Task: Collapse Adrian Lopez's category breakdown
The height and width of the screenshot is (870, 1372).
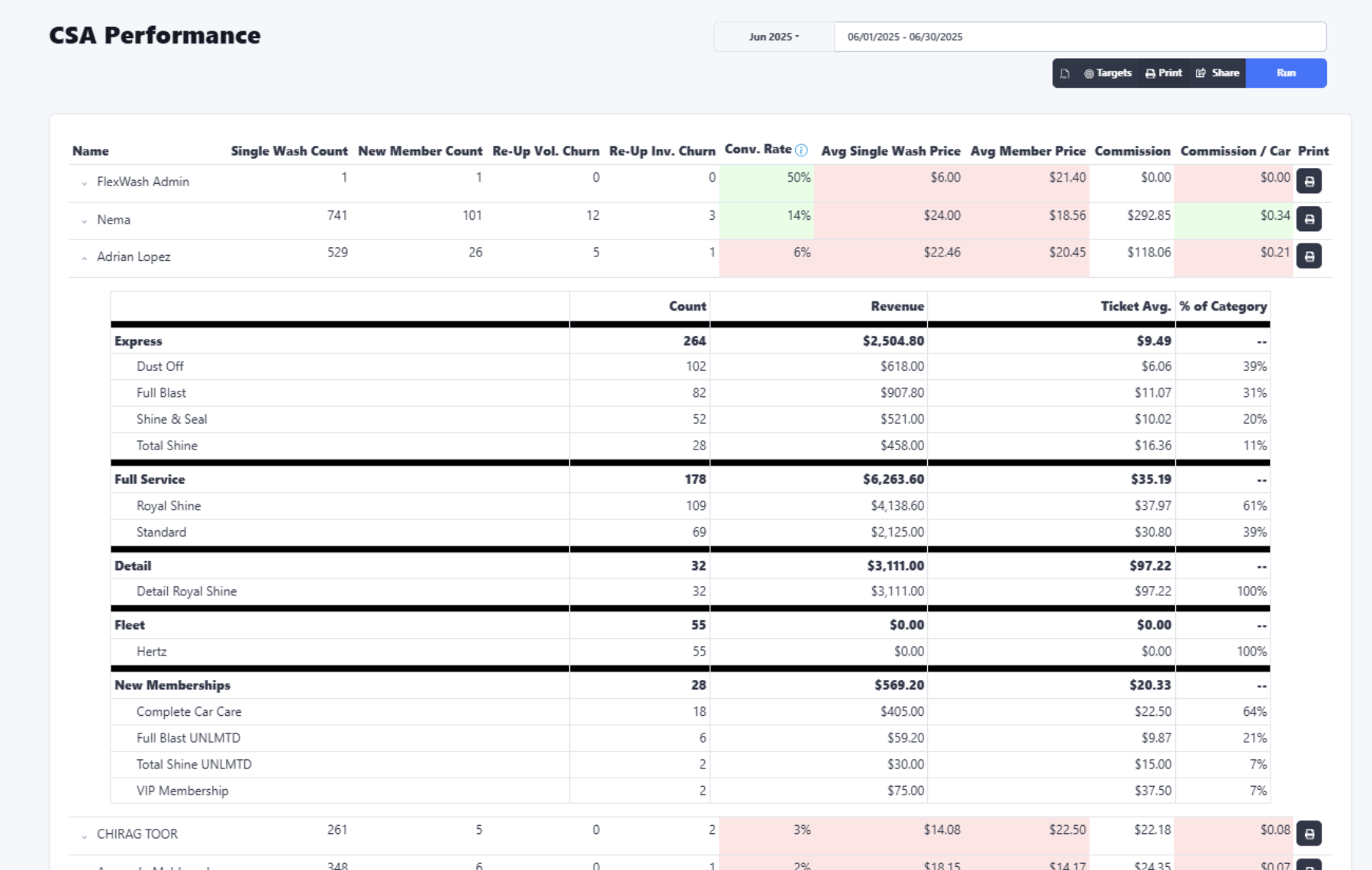Action: click(x=84, y=256)
